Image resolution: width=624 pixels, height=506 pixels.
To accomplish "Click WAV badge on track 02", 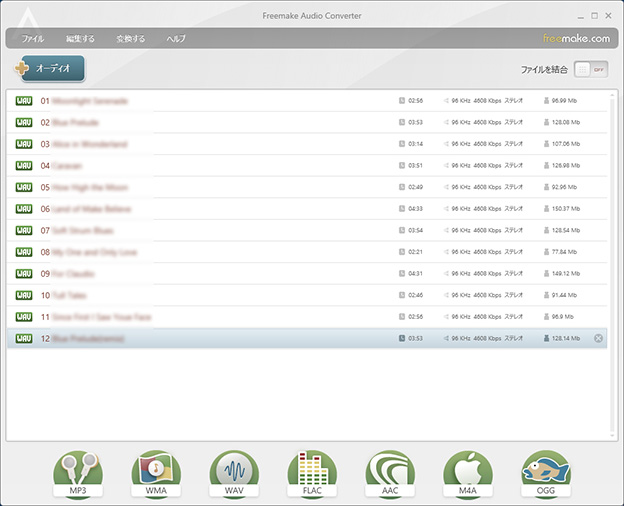I will [x=24, y=122].
